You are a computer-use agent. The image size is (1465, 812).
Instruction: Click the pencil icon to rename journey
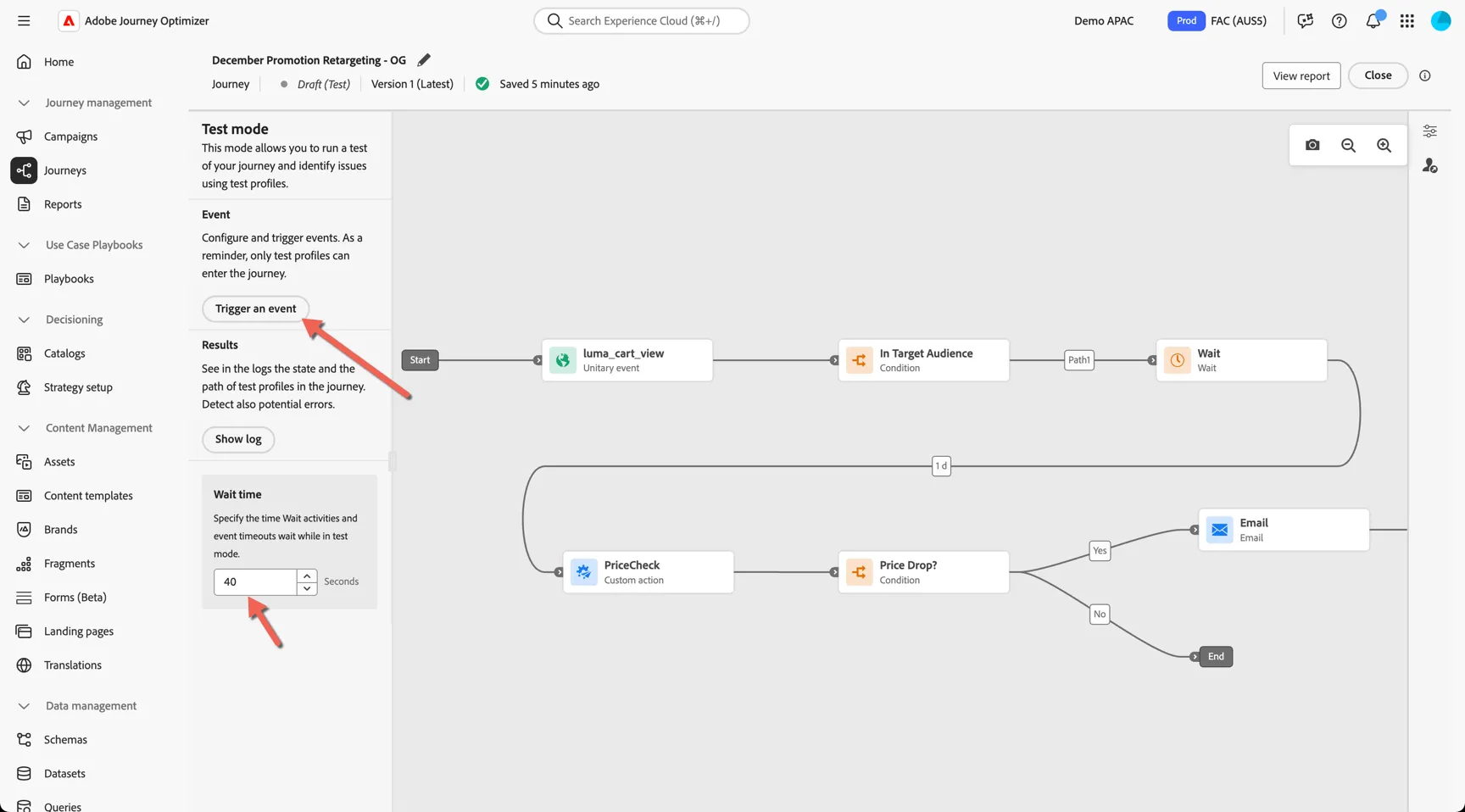(x=424, y=59)
